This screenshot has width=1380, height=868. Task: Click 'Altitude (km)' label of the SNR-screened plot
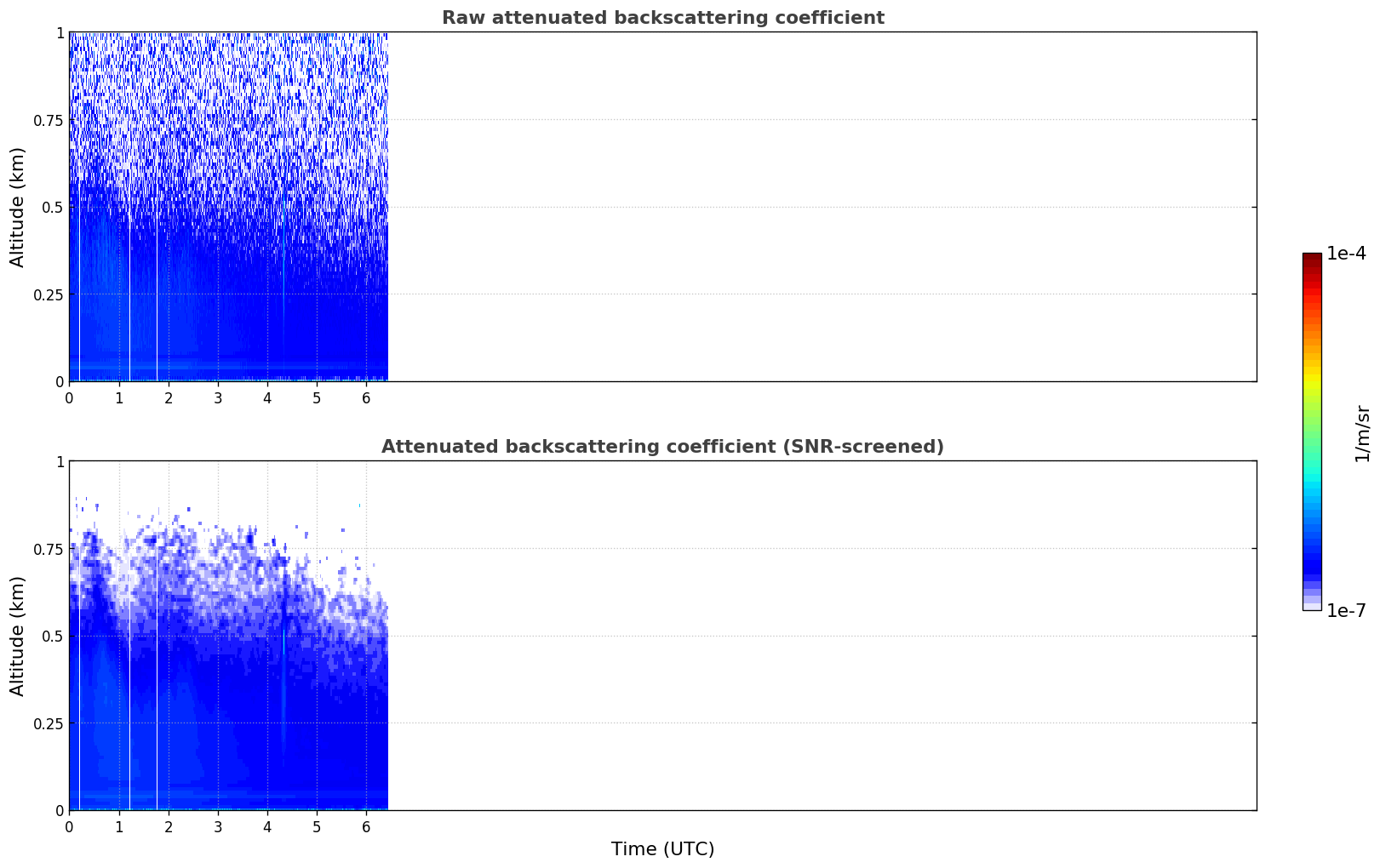(18, 636)
